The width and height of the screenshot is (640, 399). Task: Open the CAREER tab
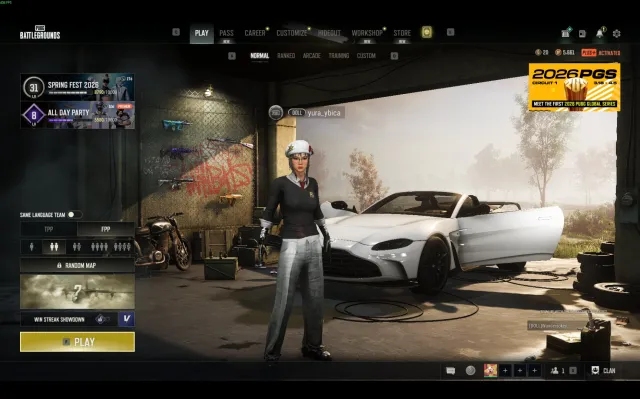point(255,33)
